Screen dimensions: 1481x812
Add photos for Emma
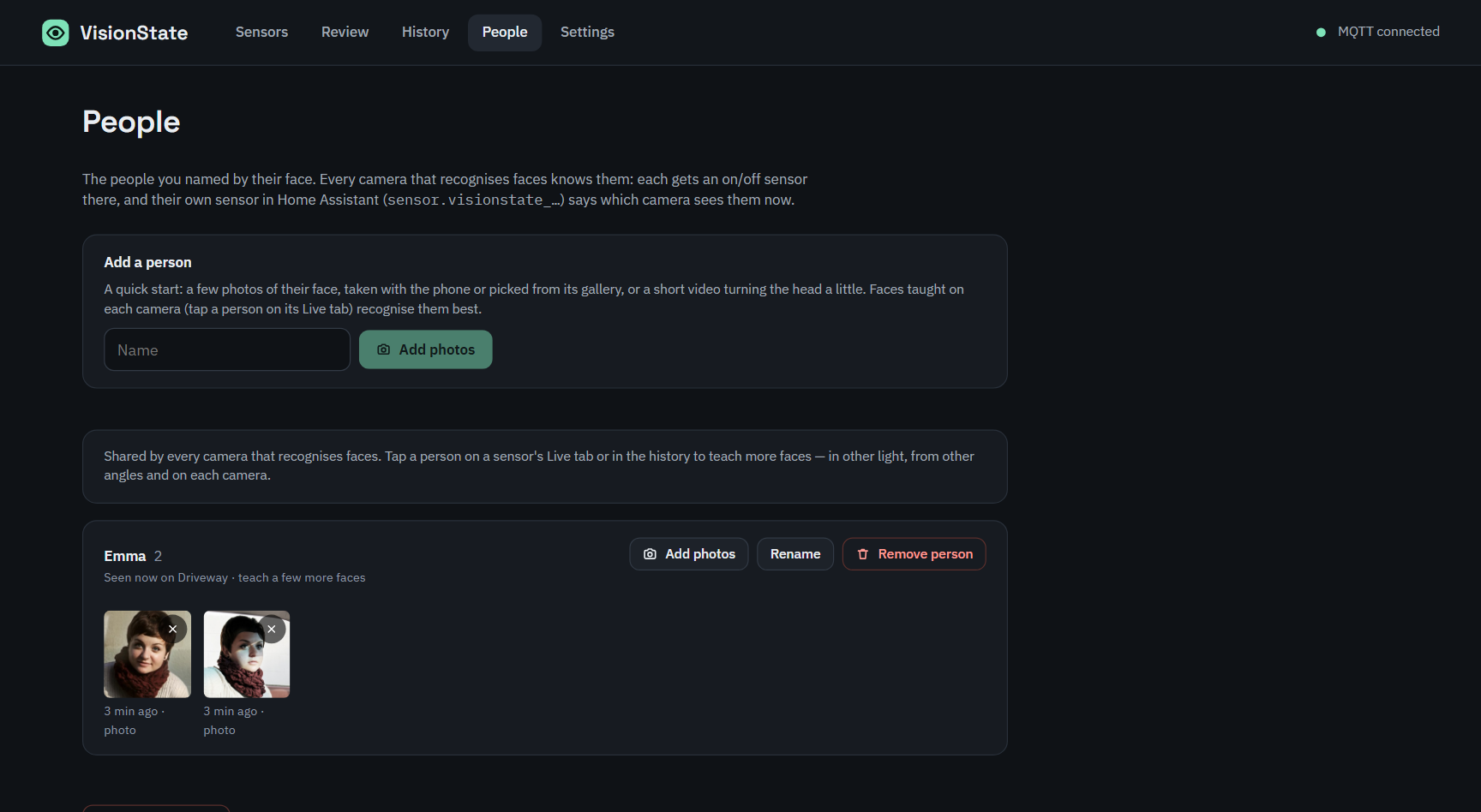[689, 554]
